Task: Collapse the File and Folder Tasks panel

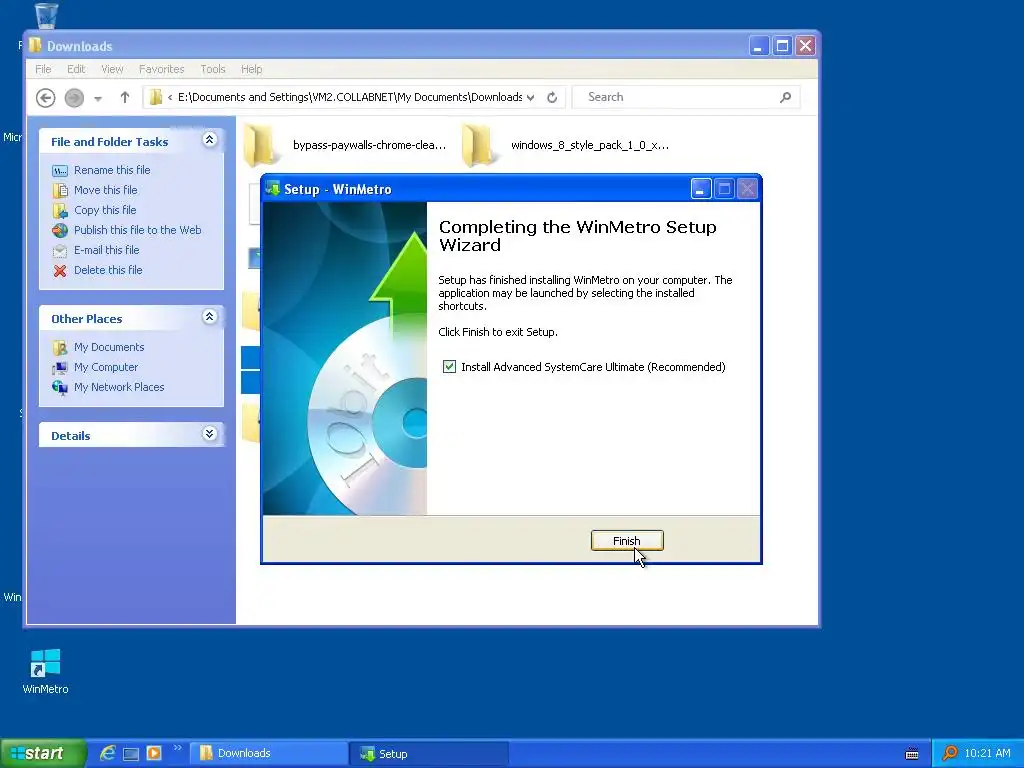Action: tap(210, 140)
